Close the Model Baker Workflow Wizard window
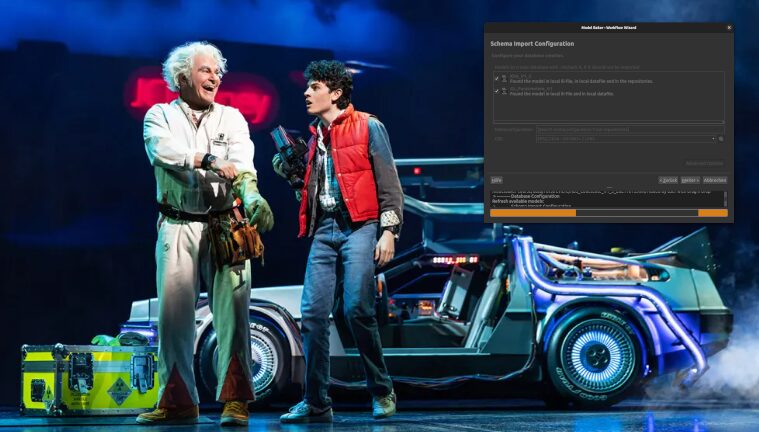 click(x=728, y=28)
